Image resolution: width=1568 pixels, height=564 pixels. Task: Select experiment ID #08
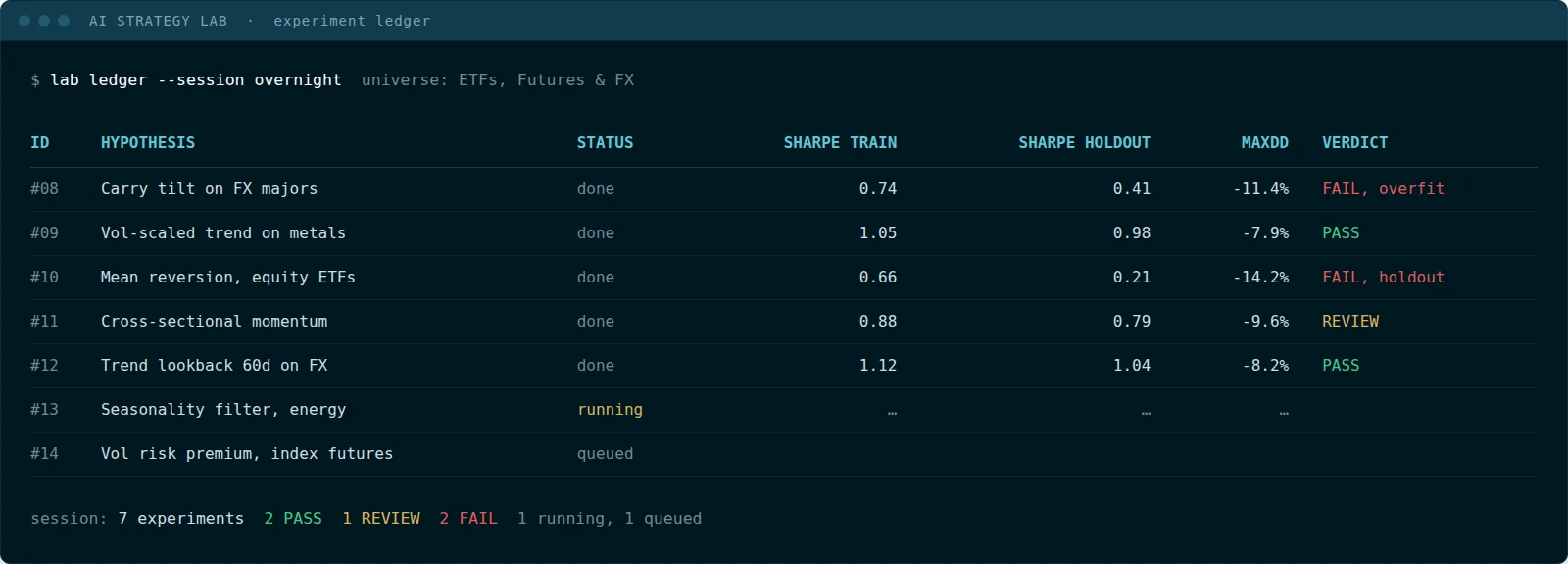44,189
